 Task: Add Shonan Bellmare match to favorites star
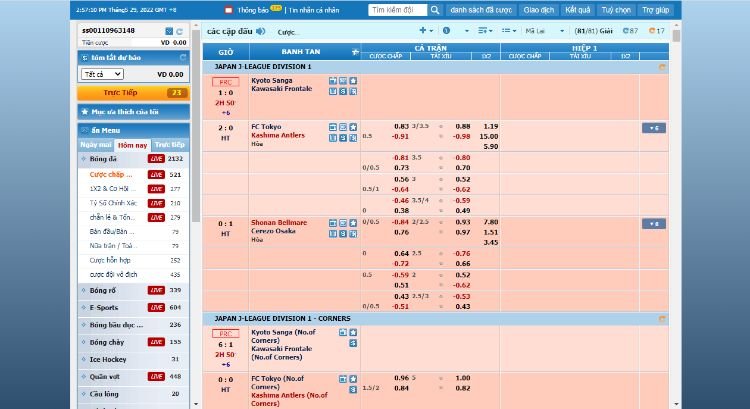click(351, 222)
